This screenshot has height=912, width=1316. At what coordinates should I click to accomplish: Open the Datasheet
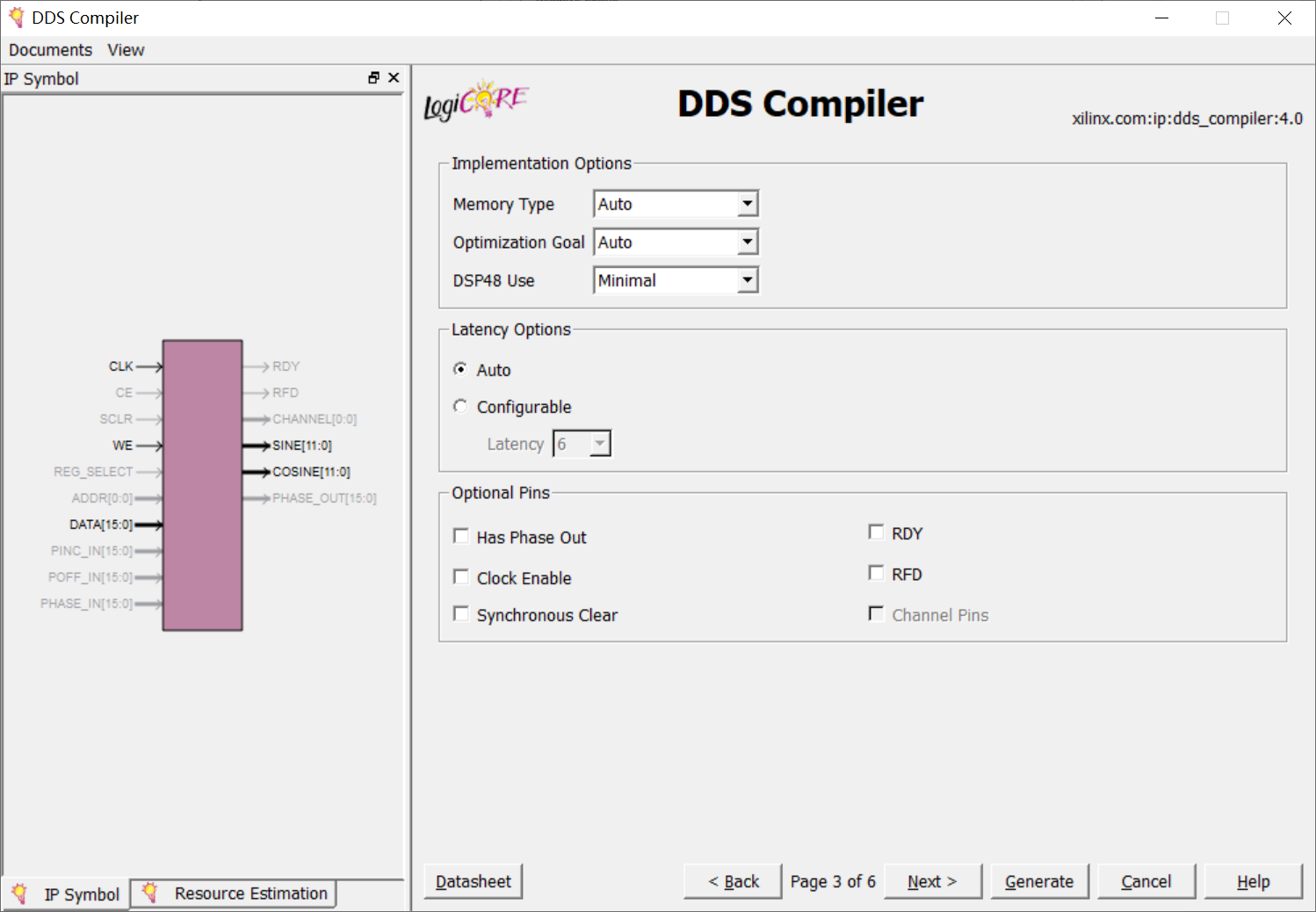coord(474,881)
